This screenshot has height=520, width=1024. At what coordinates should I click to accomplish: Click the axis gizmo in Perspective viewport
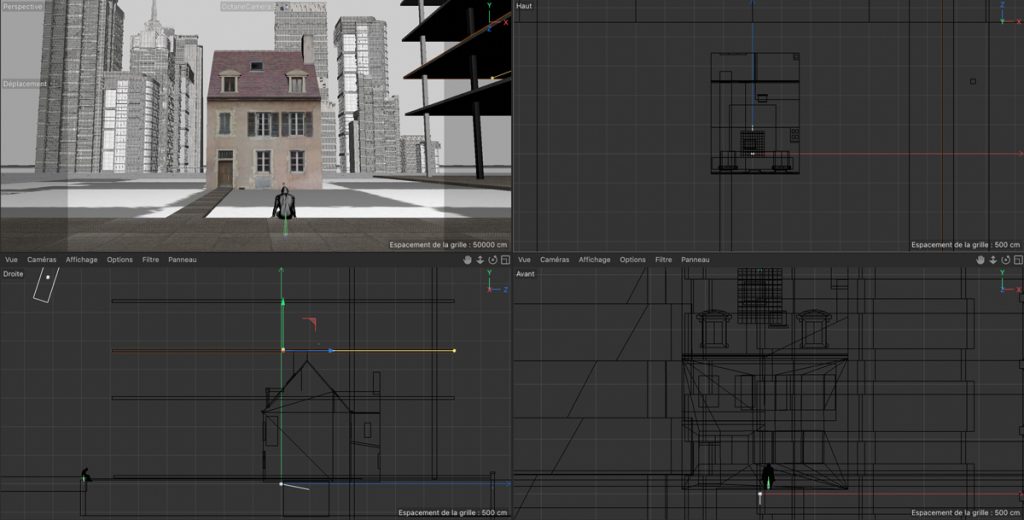(x=496, y=18)
